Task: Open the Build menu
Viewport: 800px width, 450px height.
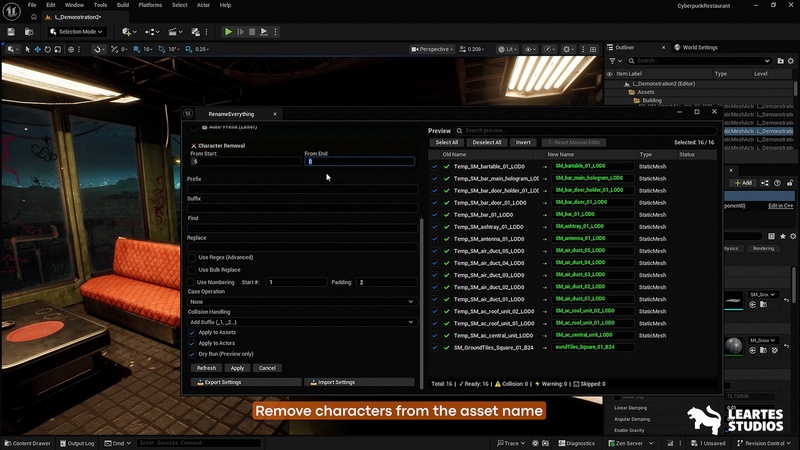Action: (x=123, y=5)
